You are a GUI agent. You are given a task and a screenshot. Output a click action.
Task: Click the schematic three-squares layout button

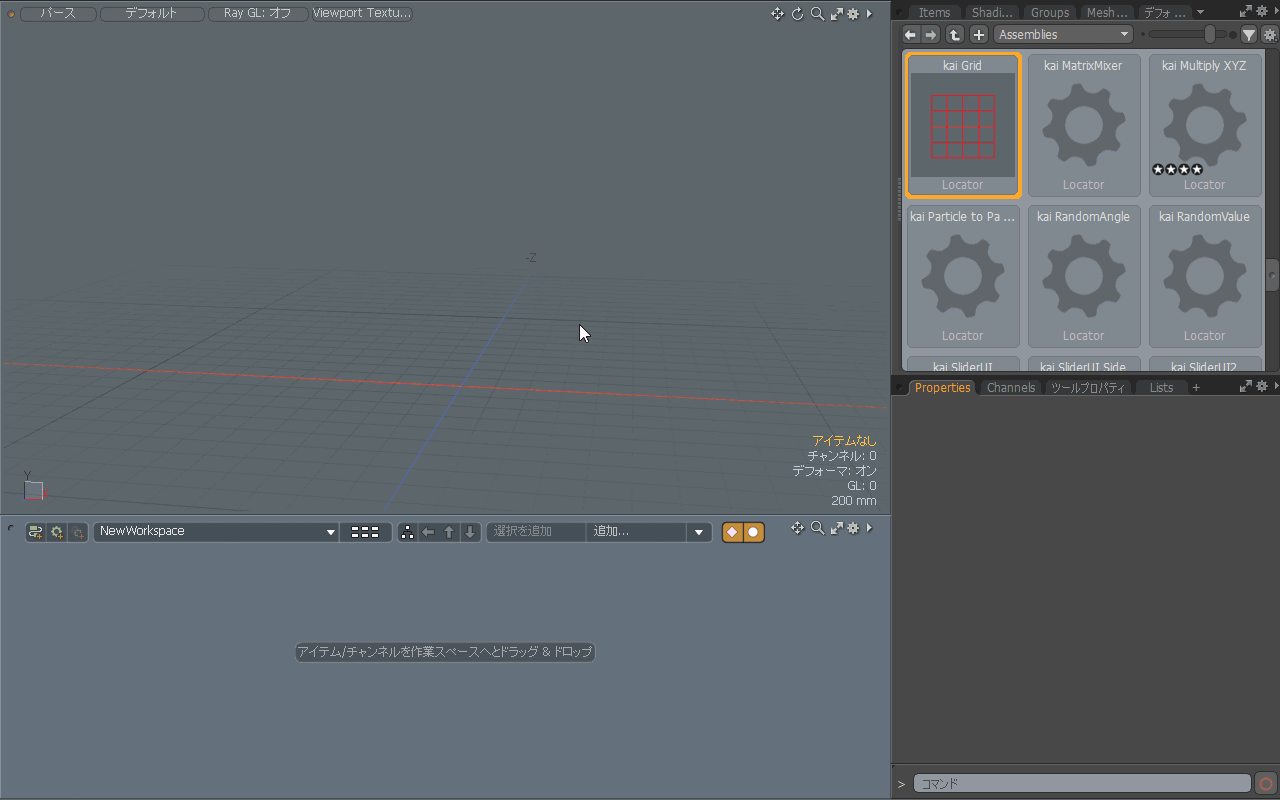pyautogui.click(x=365, y=532)
